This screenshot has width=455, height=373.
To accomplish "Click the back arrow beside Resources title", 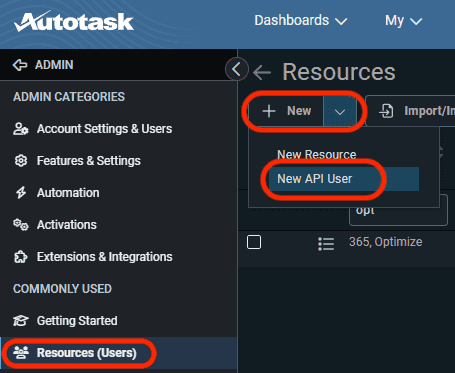I will pos(262,72).
